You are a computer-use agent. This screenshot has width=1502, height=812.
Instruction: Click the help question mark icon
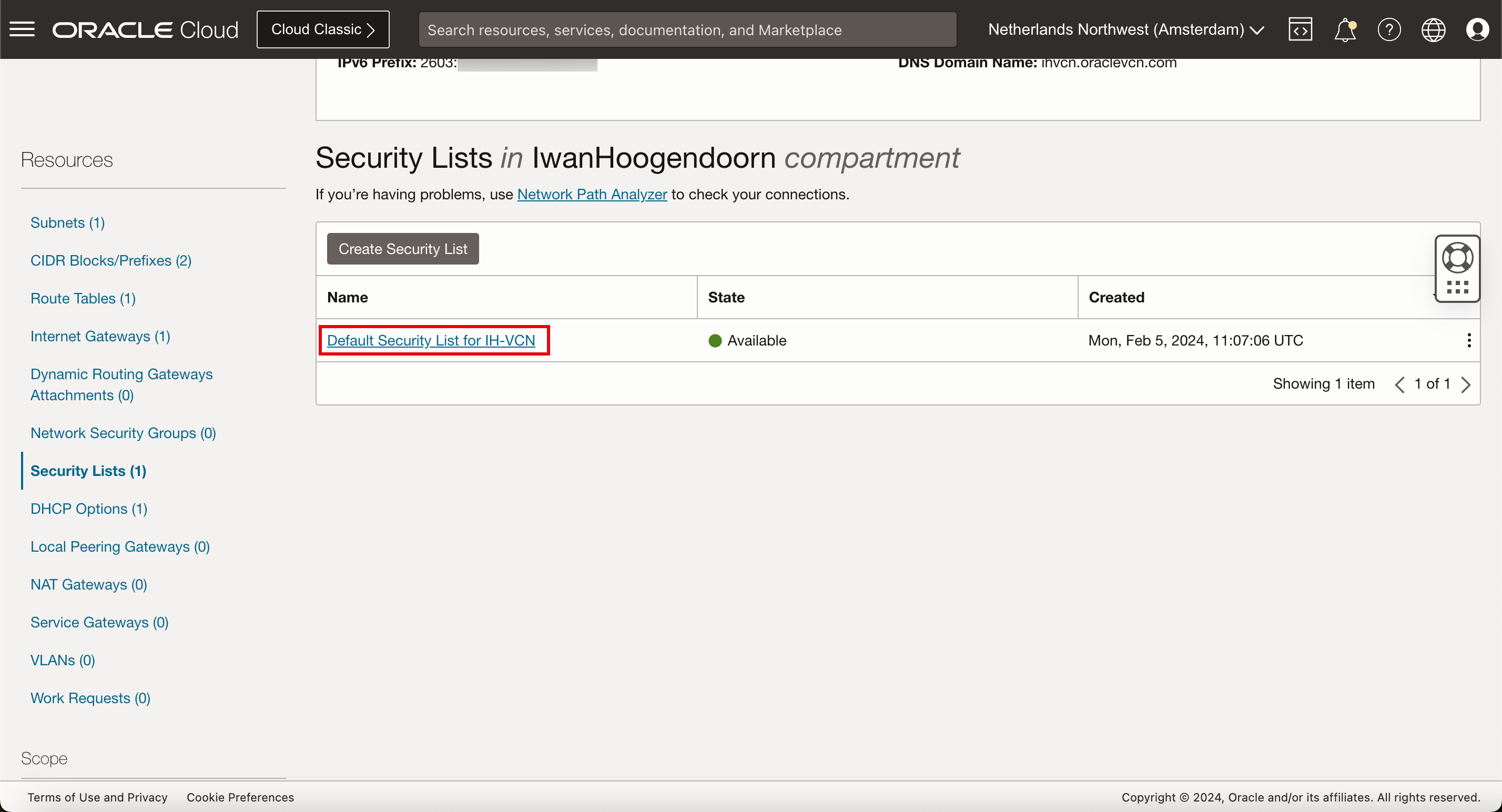(1389, 29)
